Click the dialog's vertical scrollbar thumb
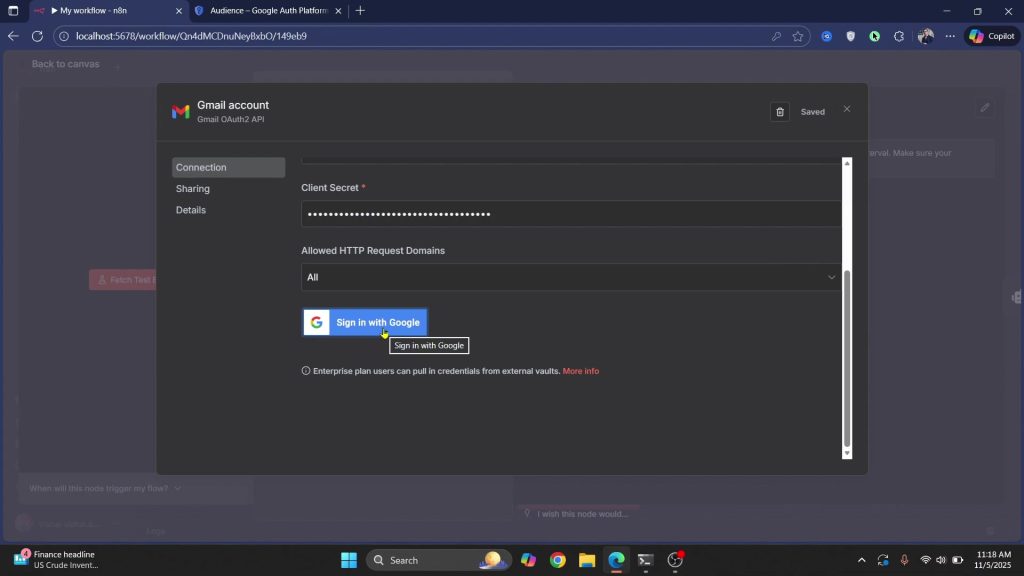This screenshot has width=1024, height=576. pos(847,358)
